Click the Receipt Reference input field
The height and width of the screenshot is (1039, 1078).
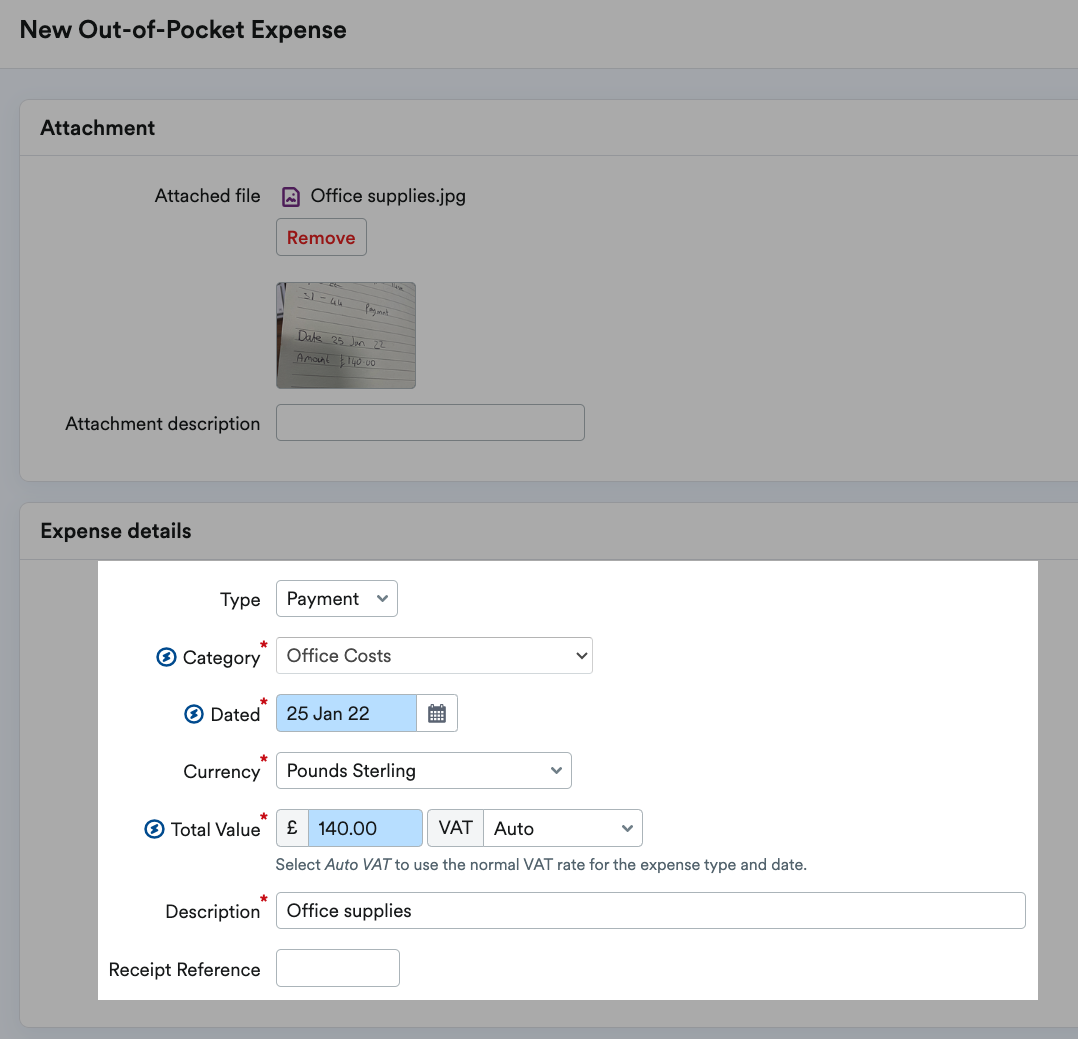click(337, 967)
